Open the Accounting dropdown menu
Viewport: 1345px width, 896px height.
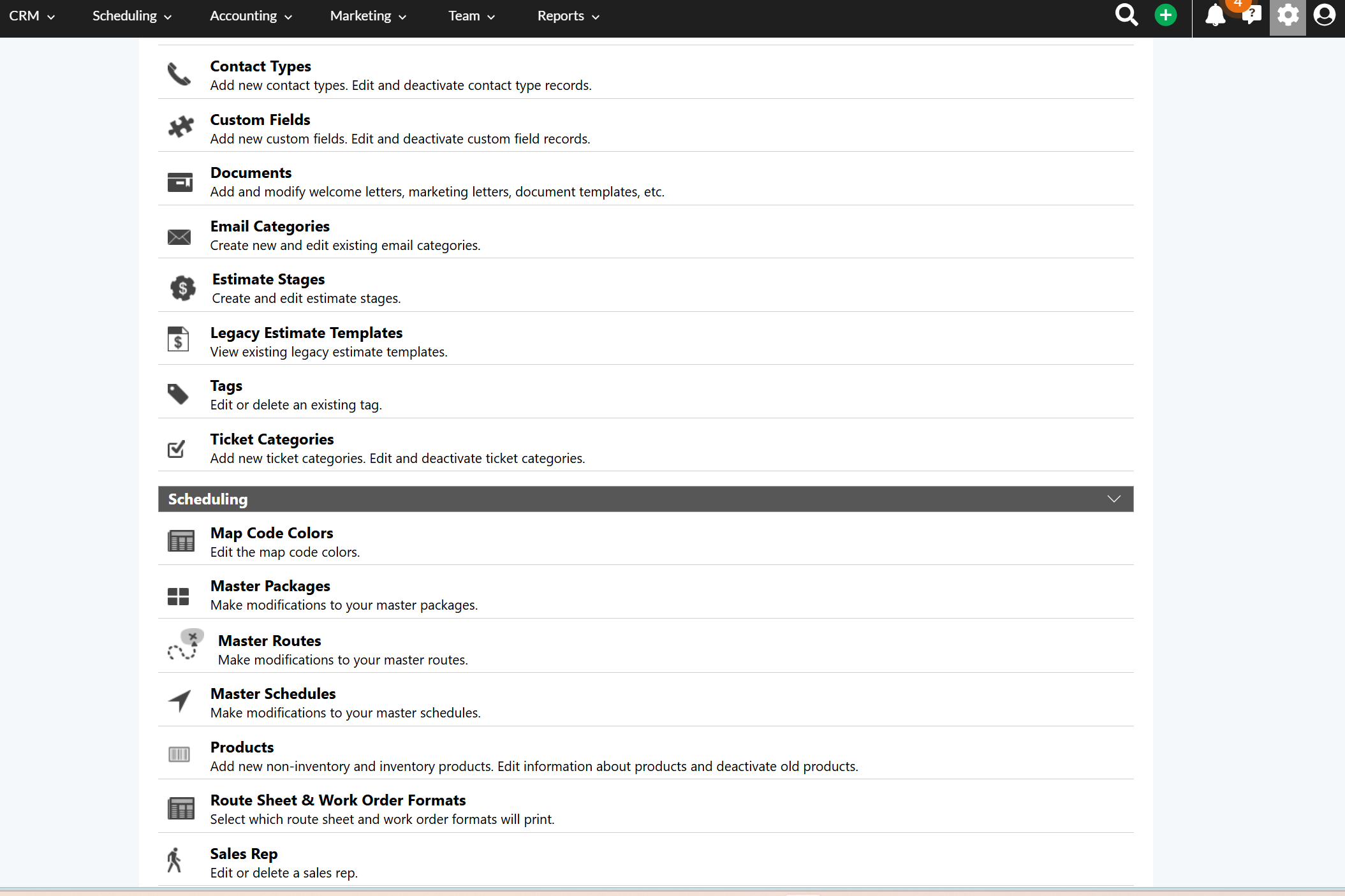pos(251,16)
